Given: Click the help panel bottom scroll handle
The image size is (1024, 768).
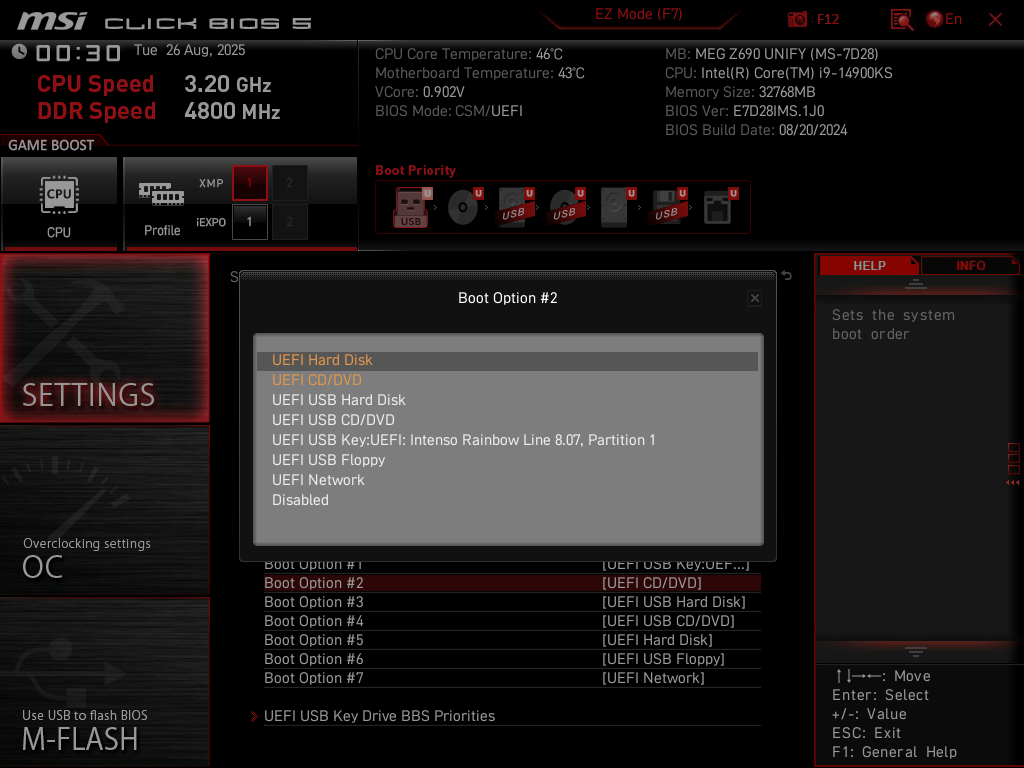Looking at the screenshot, I should 916,652.
